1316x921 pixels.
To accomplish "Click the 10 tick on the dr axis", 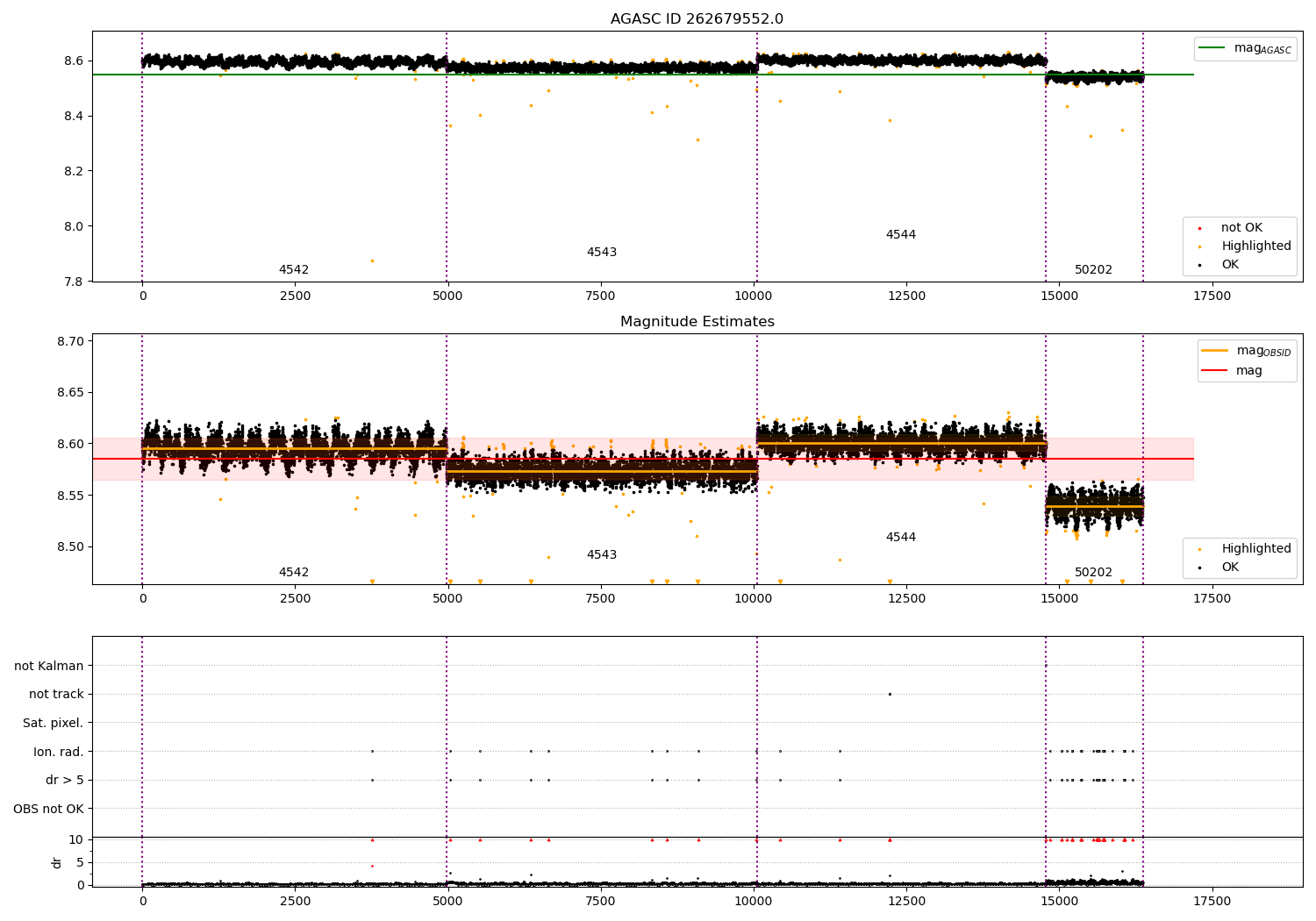I will tap(76, 840).
